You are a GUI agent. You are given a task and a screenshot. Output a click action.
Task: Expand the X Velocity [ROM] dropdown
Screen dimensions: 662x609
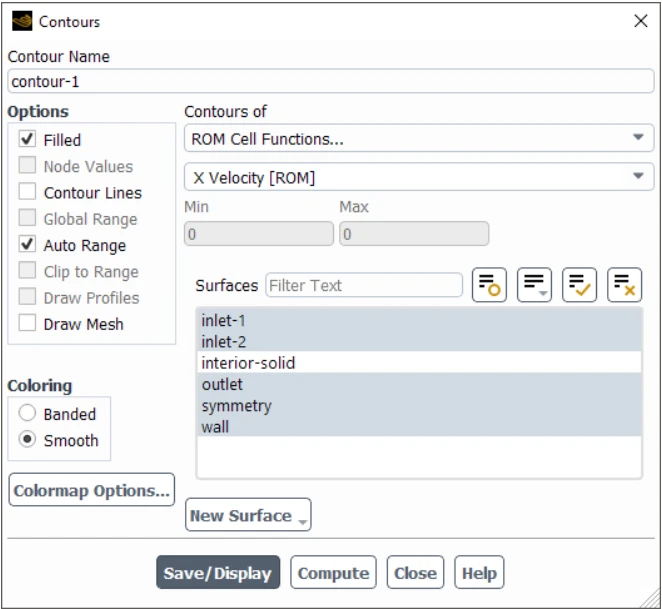418,178
